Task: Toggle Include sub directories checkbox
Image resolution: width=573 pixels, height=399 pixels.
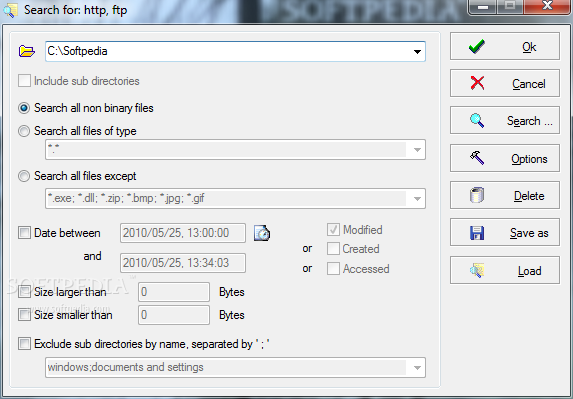Action: pyautogui.click(x=24, y=81)
